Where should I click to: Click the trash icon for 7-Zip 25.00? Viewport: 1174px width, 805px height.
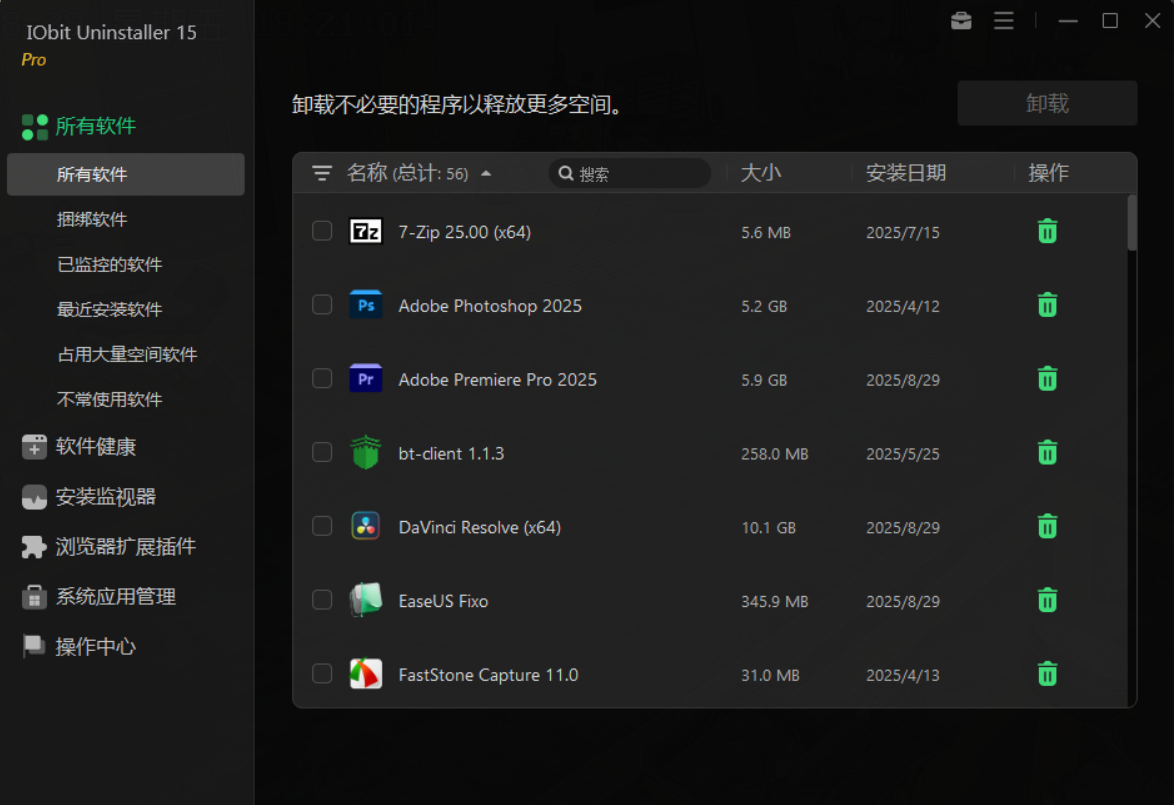(1047, 231)
